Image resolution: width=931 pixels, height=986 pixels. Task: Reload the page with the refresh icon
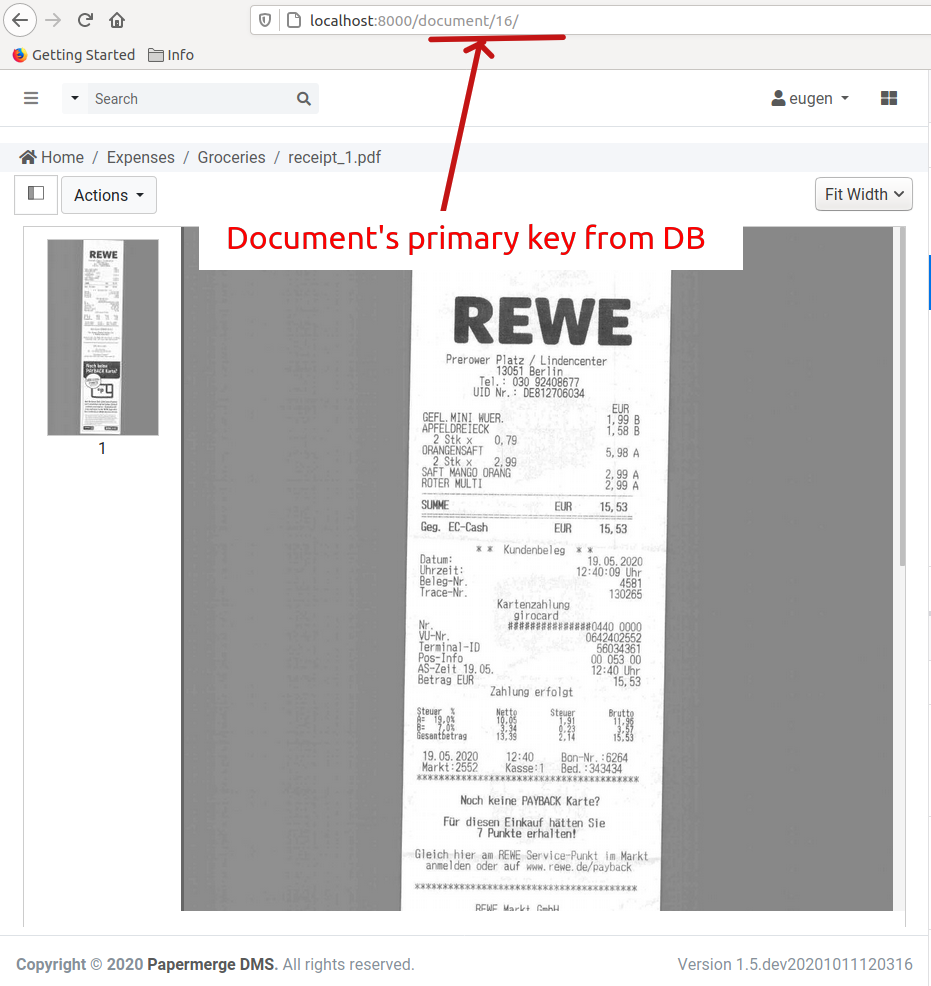tap(85, 20)
